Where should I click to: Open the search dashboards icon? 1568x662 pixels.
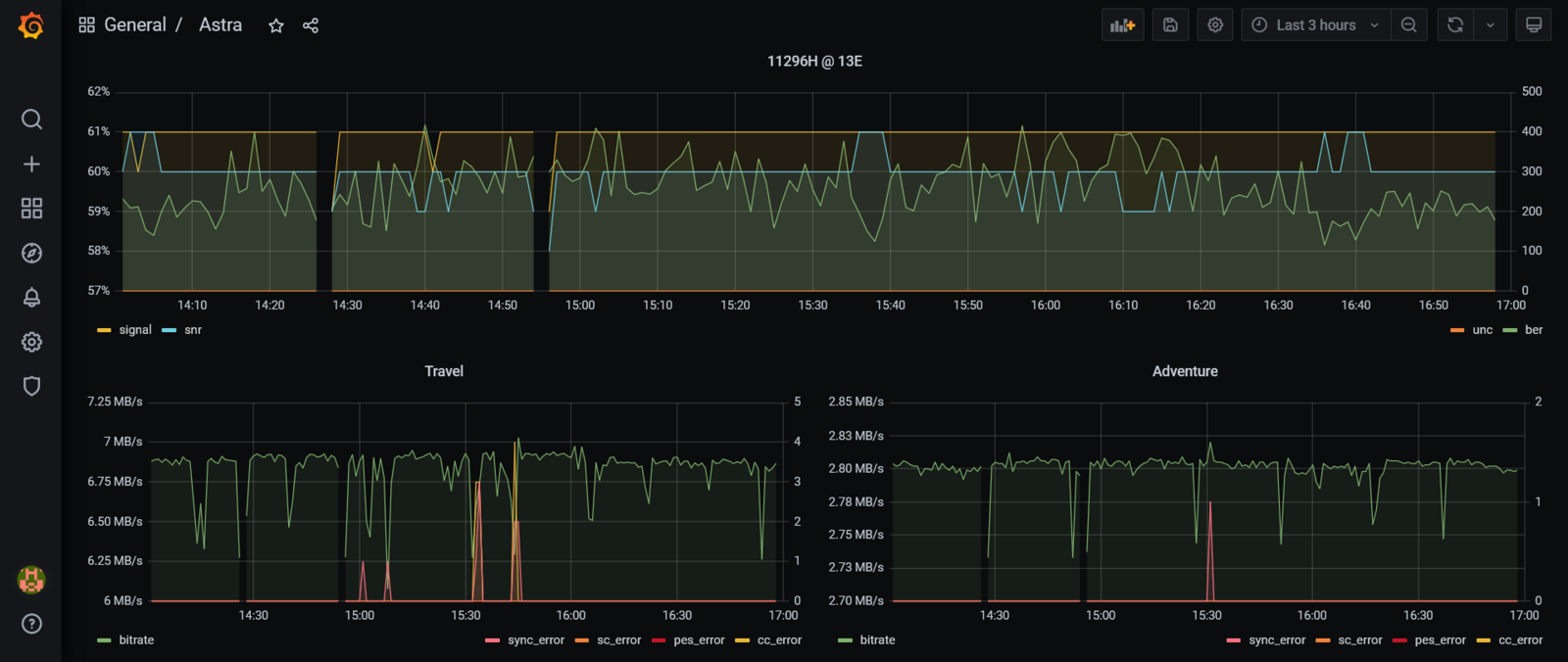tap(31, 119)
